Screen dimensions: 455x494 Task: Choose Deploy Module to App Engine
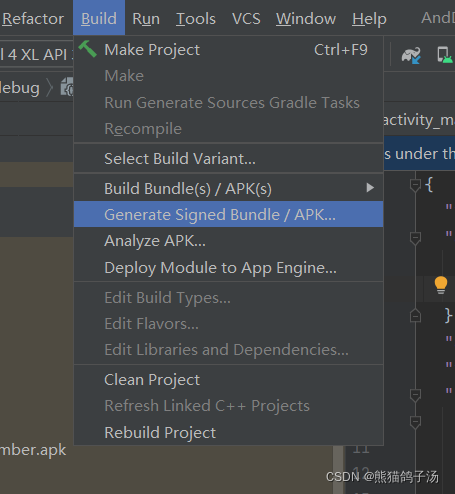click(229, 267)
